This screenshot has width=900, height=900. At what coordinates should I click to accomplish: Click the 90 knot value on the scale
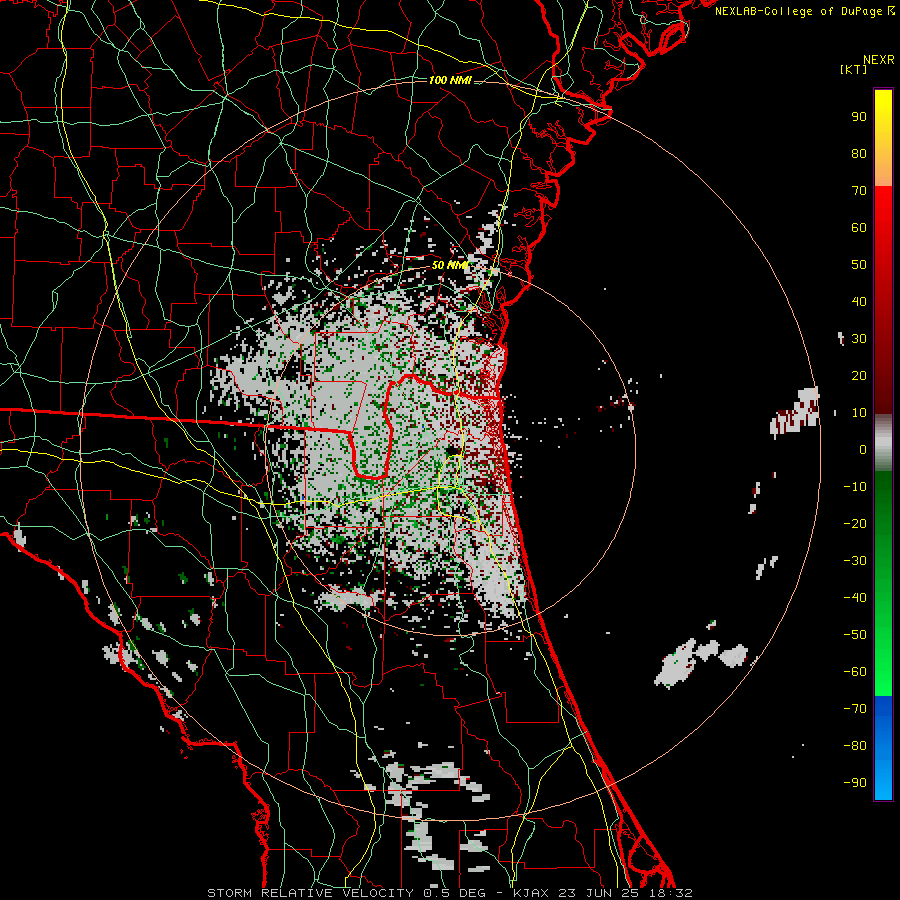click(859, 117)
